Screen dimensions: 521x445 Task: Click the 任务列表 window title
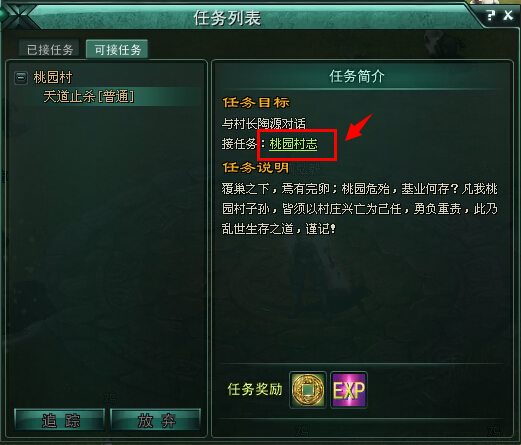click(227, 18)
